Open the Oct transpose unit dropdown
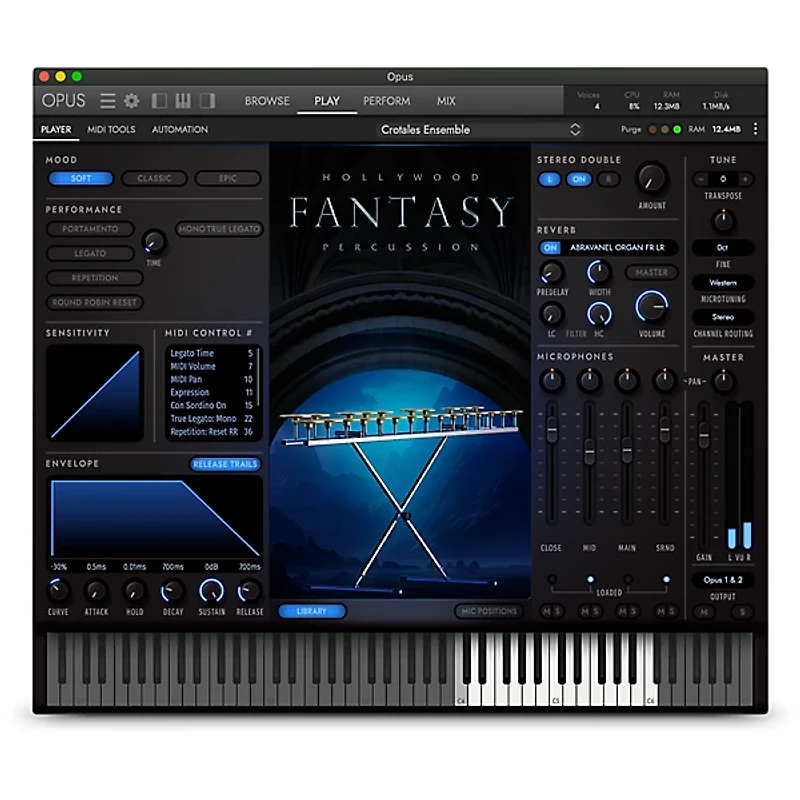Image resolution: width=800 pixels, height=800 pixels. (722, 247)
